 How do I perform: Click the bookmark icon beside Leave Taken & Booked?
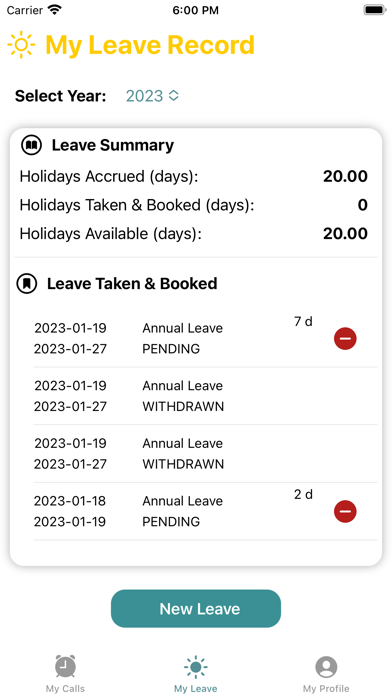click(27, 284)
